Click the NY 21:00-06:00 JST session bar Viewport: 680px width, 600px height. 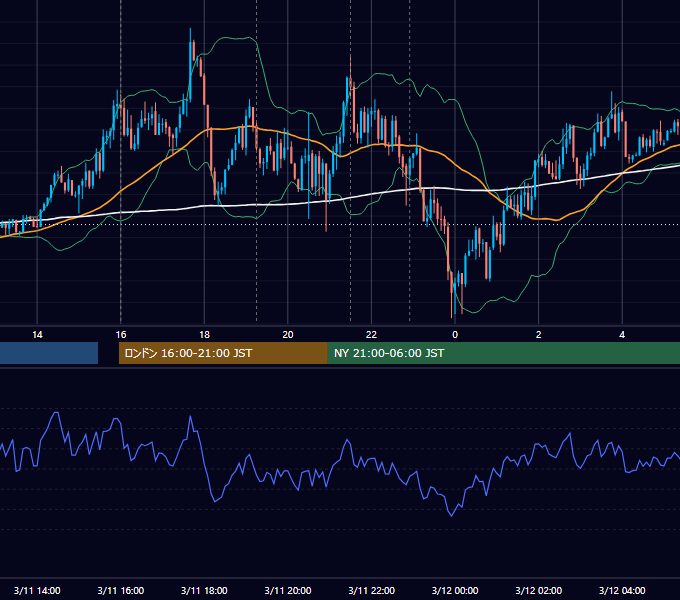[504, 353]
